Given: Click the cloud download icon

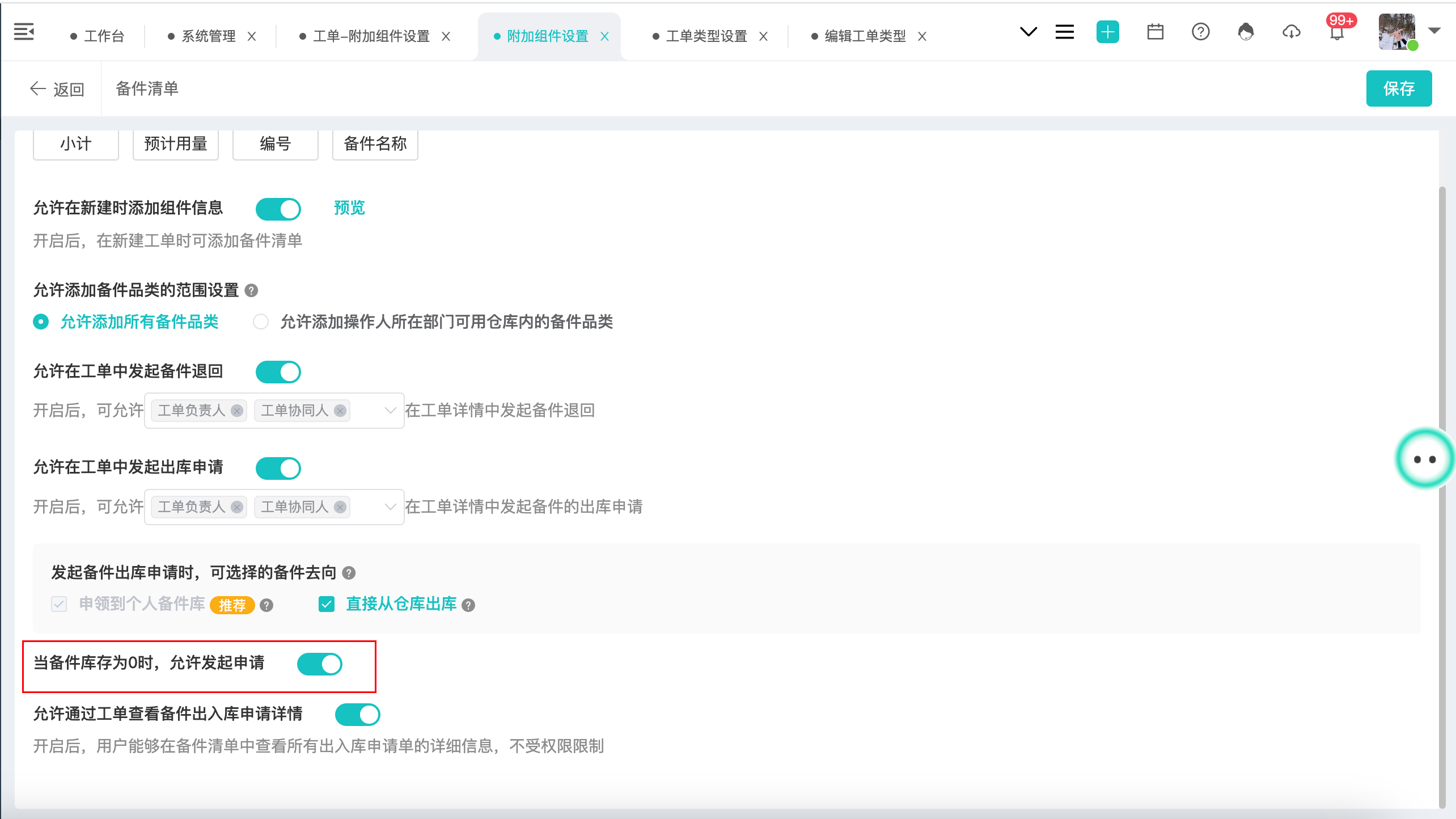Looking at the screenshot, I should click(x=1291, y=32).
